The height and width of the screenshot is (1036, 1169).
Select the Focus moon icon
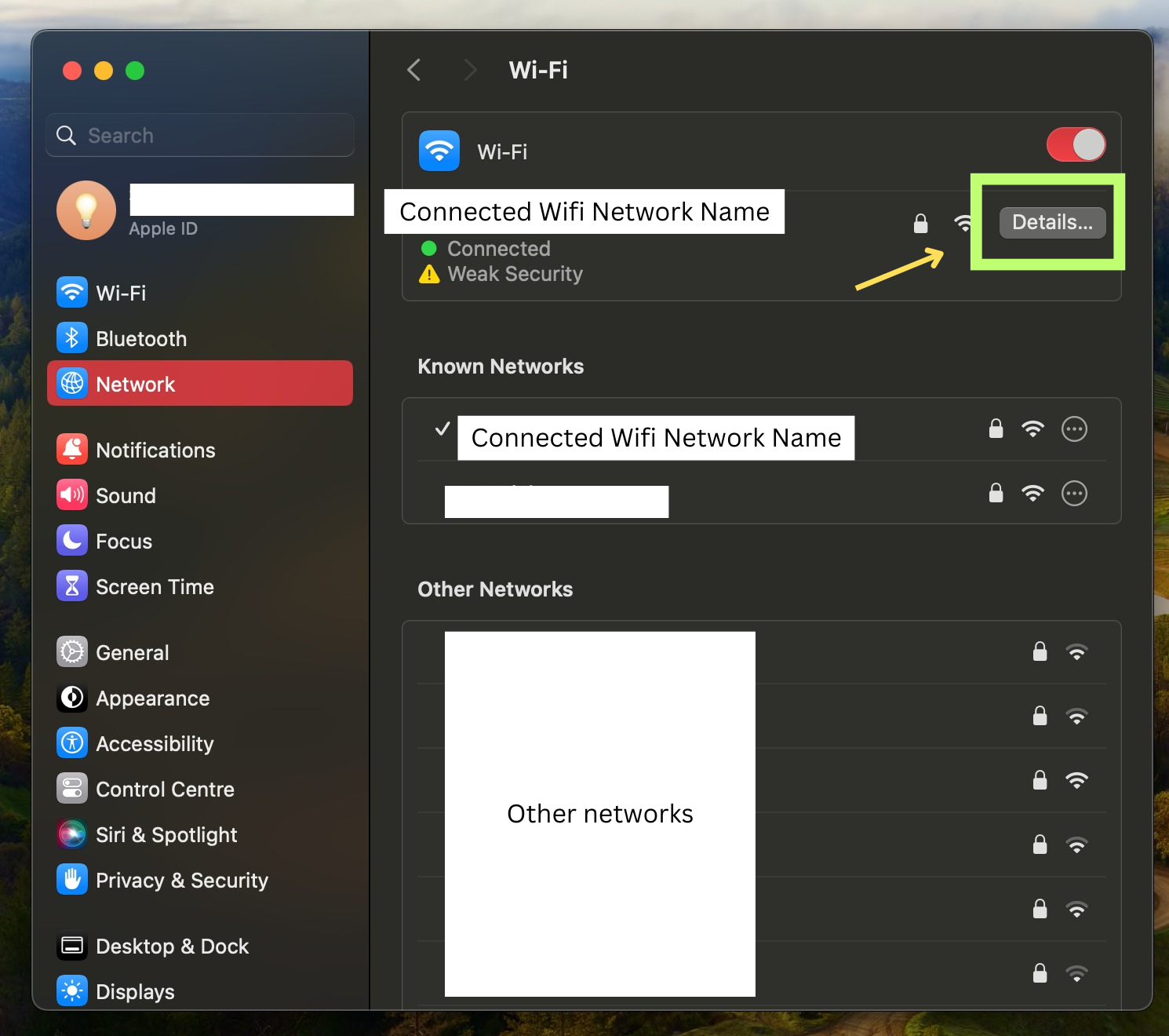click(71, 539)
